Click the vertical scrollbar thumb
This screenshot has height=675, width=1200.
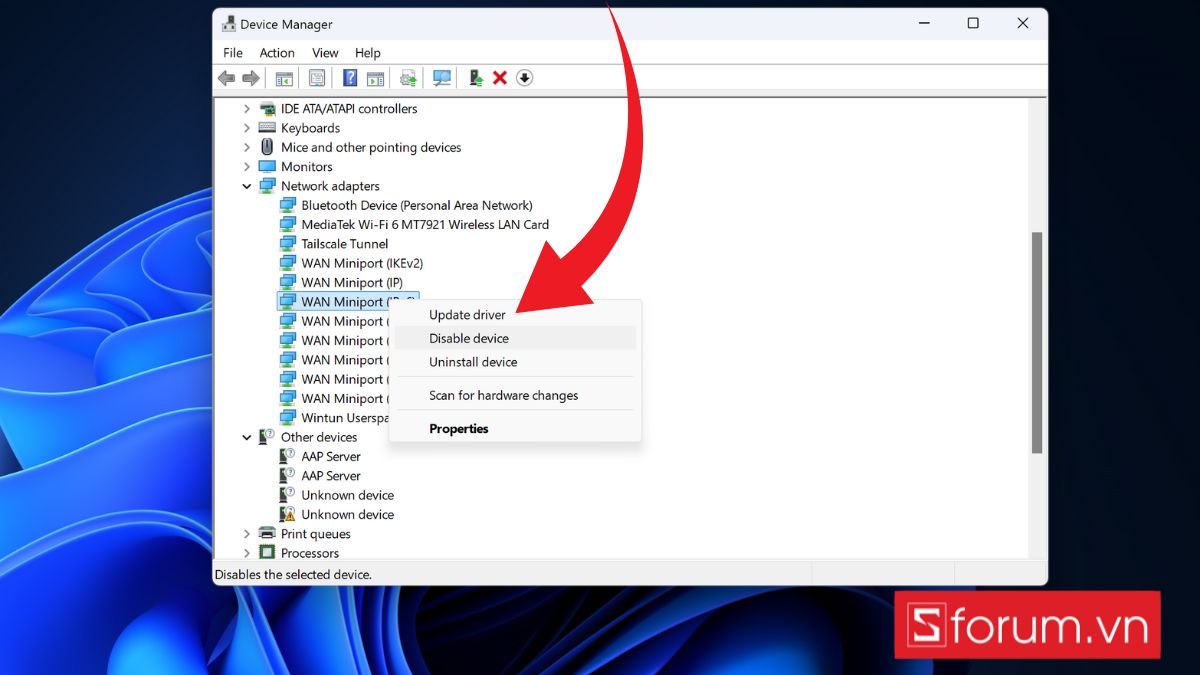pos(1037,342)
